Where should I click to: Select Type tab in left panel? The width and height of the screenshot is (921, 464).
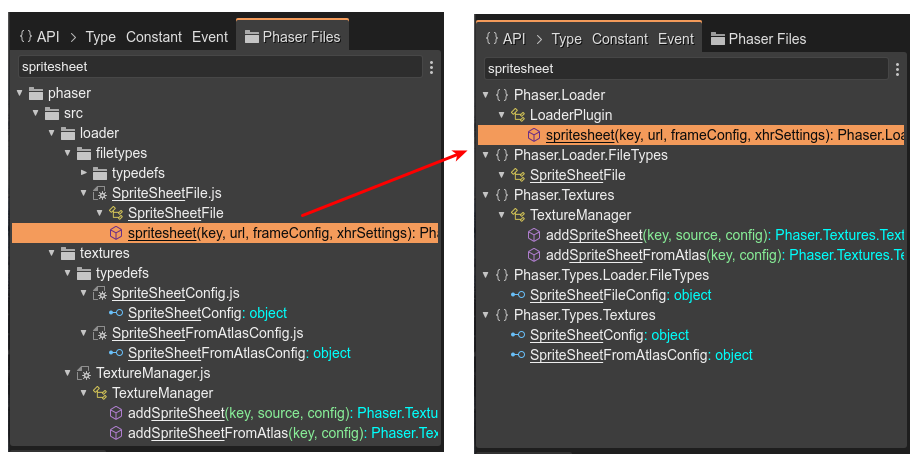click(100, 37)
